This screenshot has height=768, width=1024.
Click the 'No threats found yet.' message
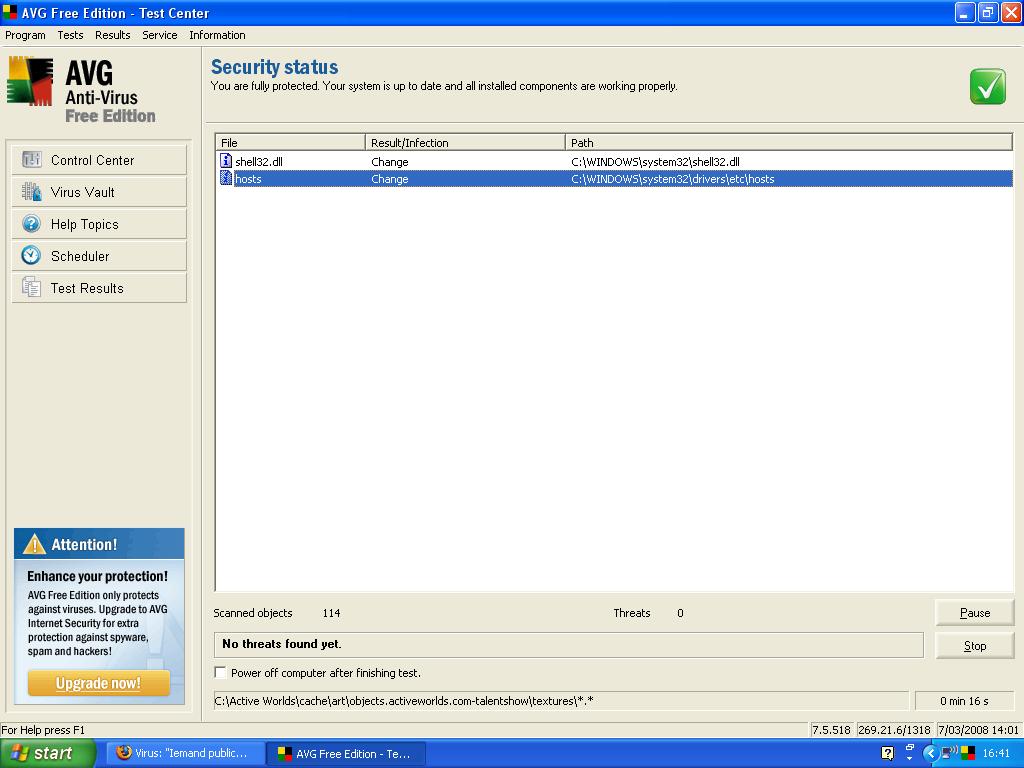point(281,644)
